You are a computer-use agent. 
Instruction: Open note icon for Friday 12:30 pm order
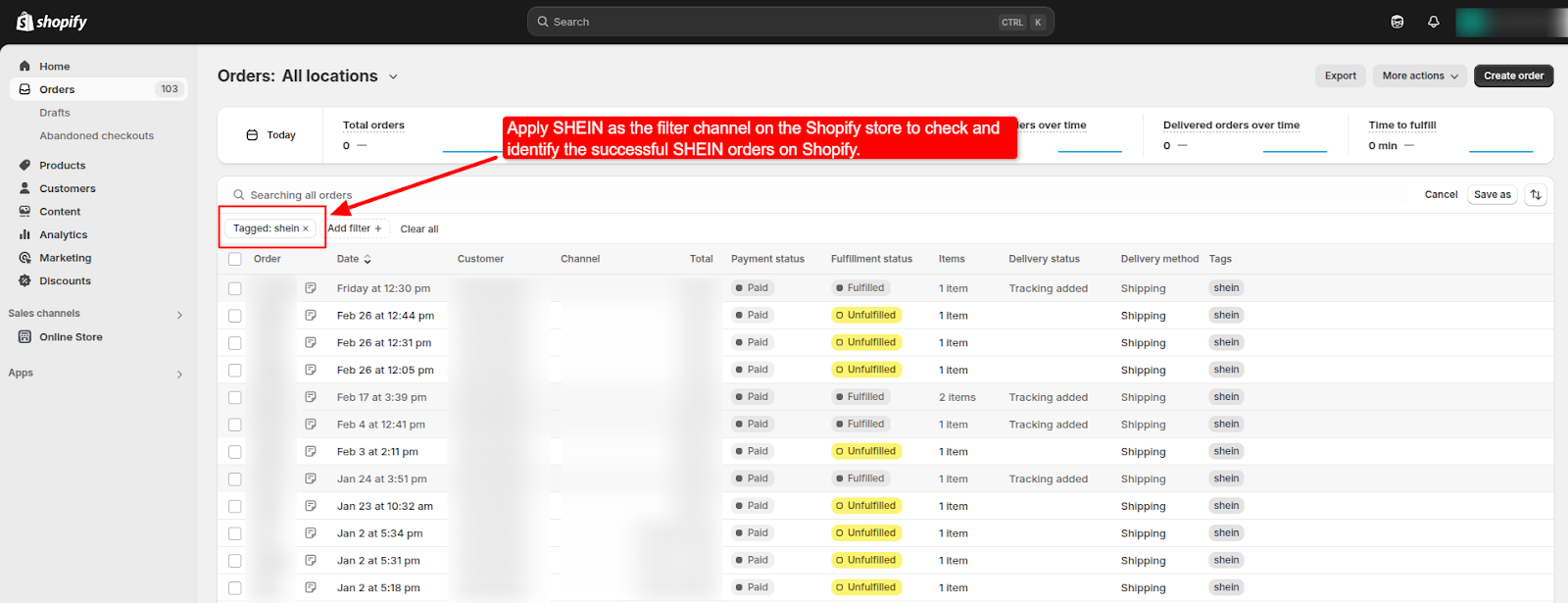pyautogui.click(x=311, y=288)
